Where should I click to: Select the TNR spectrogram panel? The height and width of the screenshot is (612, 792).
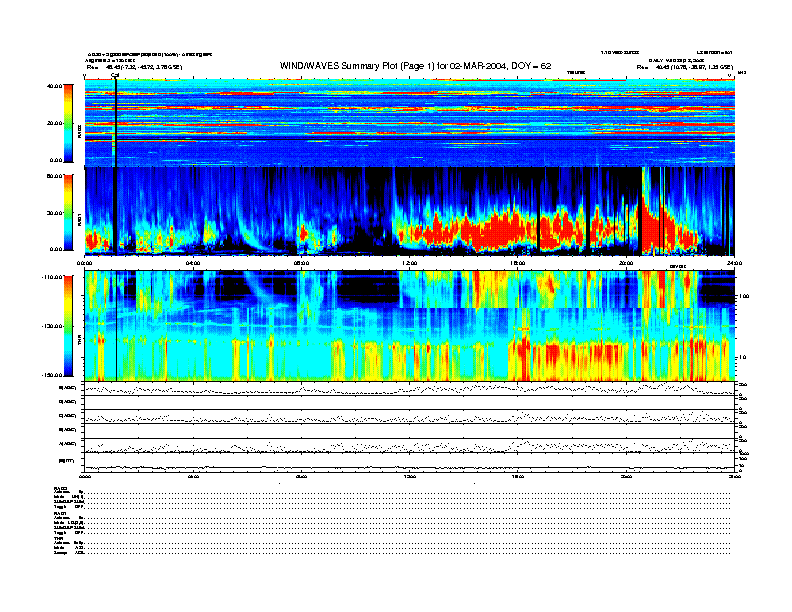410,325
